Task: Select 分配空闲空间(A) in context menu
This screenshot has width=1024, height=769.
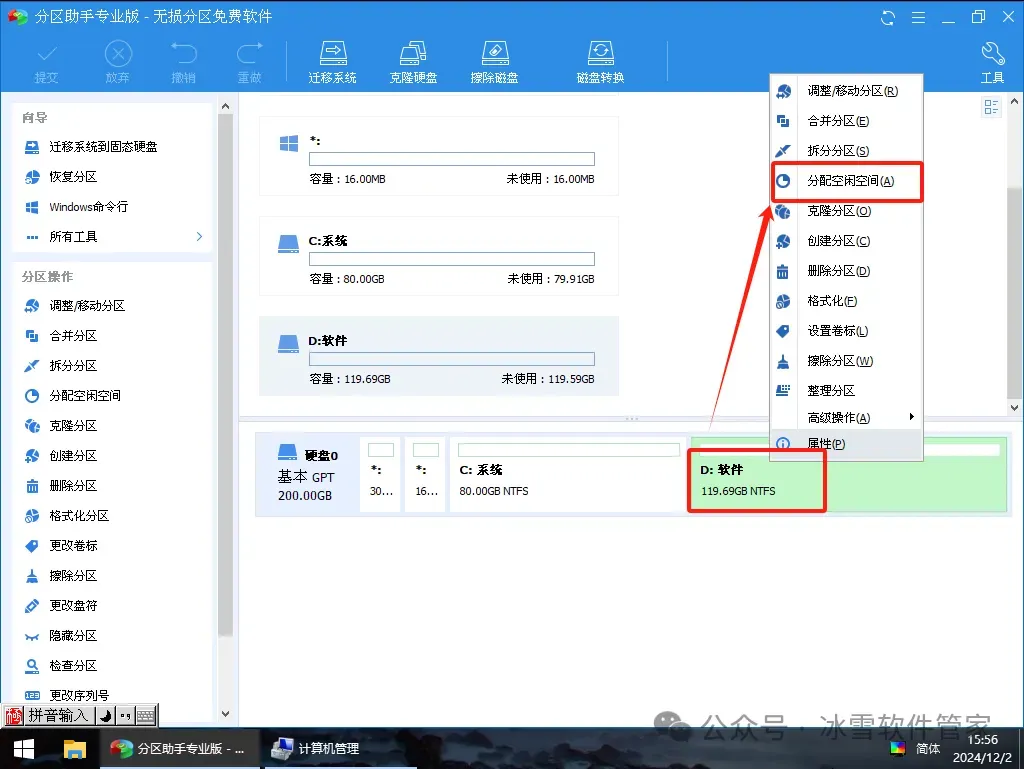Action: [847, 181]
